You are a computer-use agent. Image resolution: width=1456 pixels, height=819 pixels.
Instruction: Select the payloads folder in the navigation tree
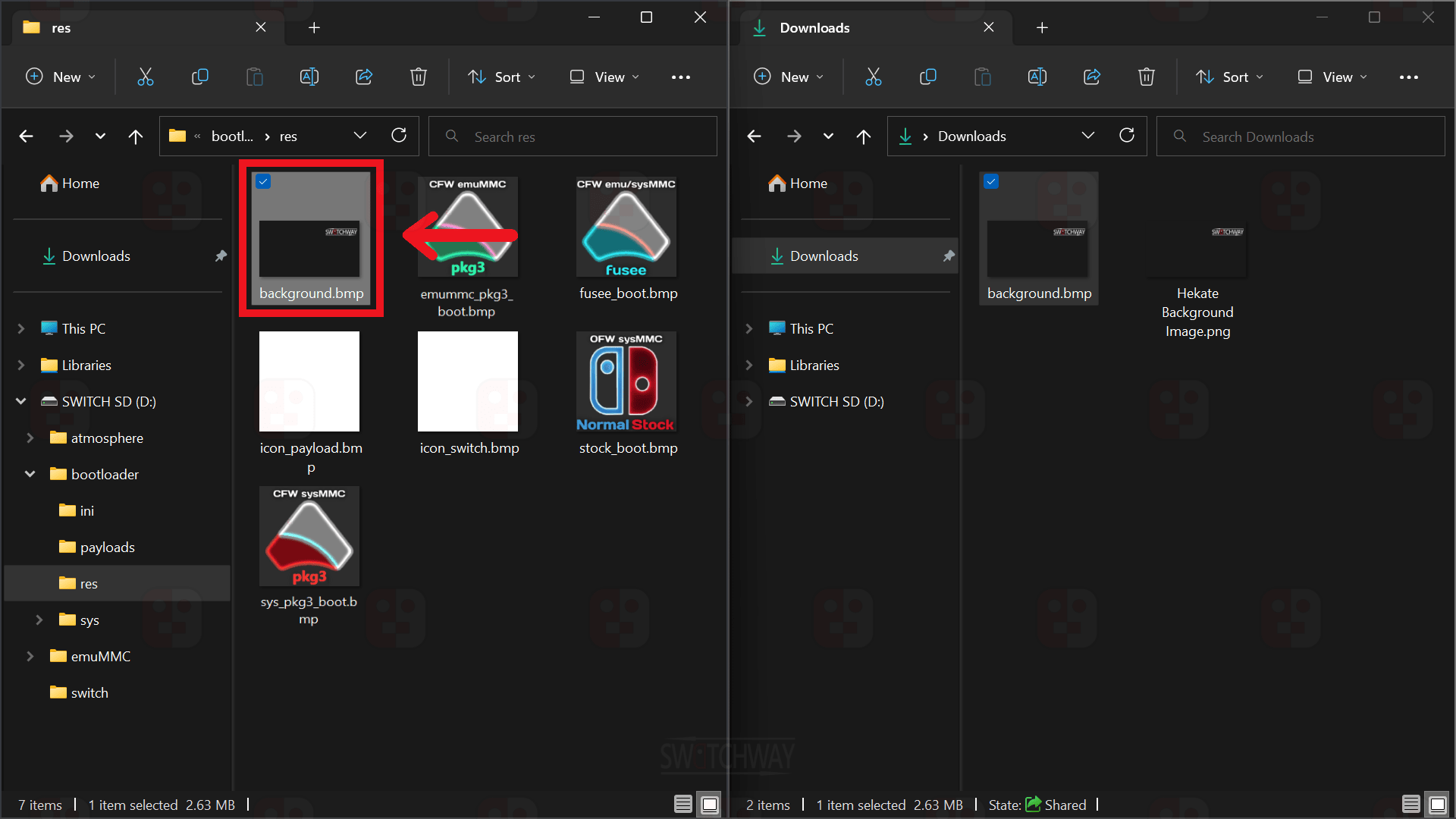(x=107, y=547)
